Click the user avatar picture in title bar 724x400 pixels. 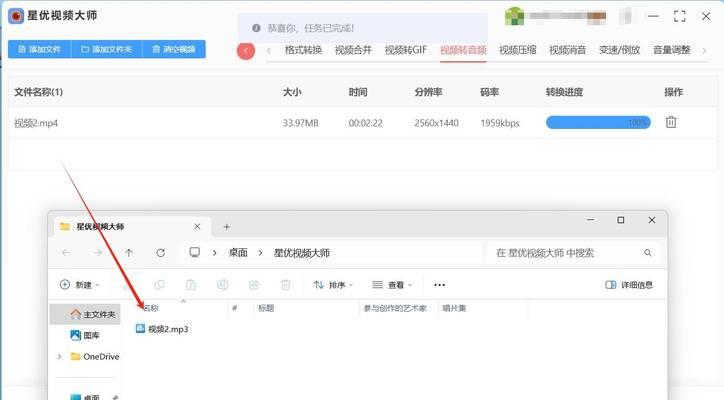click(x=514, y=16)
